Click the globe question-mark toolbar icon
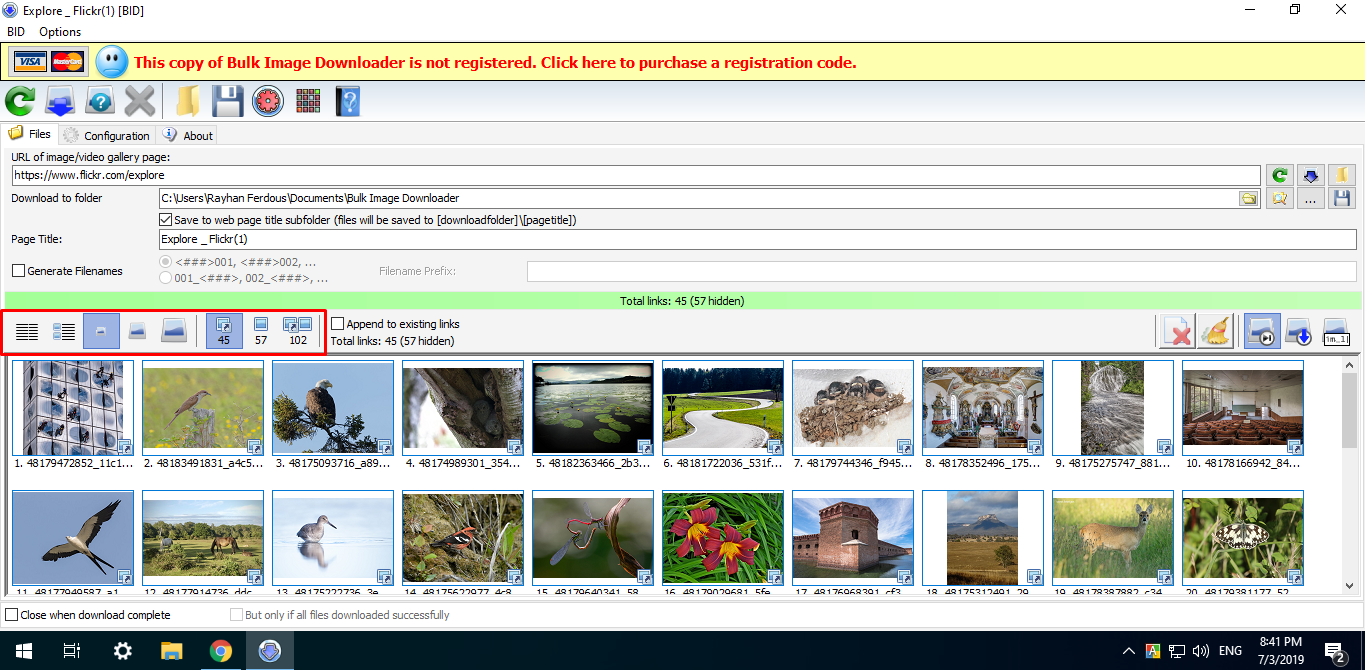The height and width of the screenshot is (670, 1365). click(100, 101)
